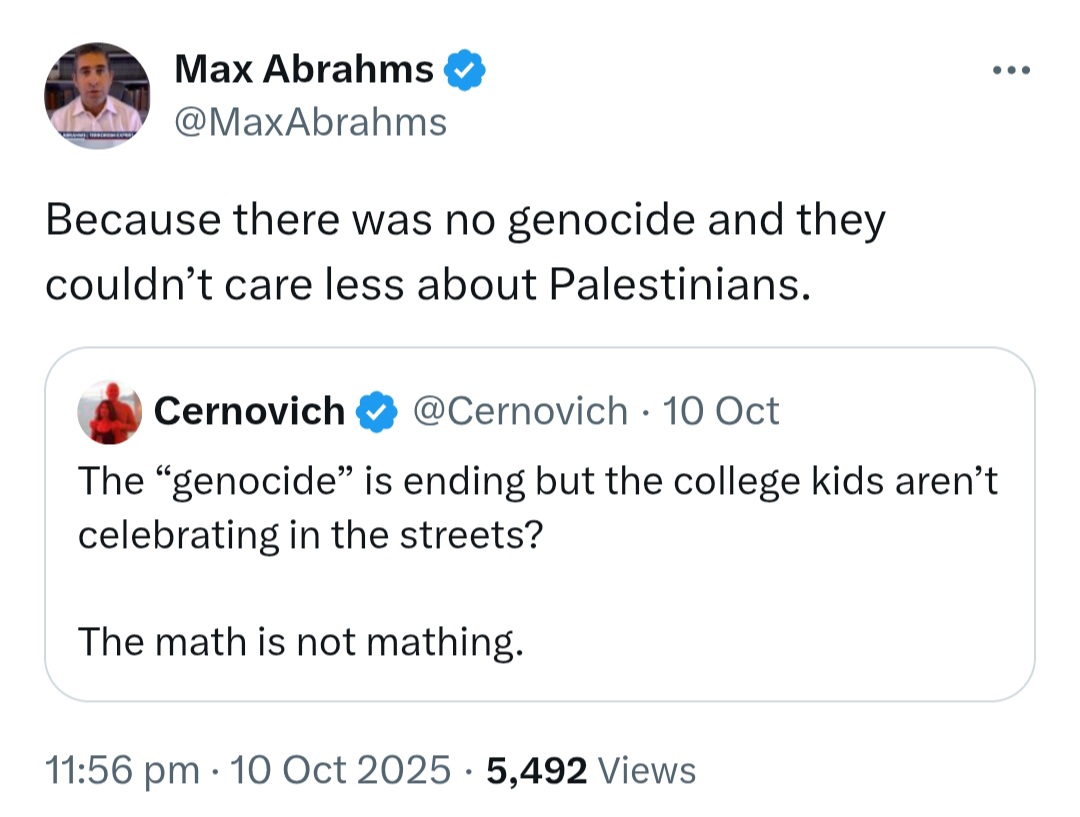The height and width of the screenshot is (817, 1080).
Task: Open the quoted tweet about college kids
Action: tap(539, 524)
